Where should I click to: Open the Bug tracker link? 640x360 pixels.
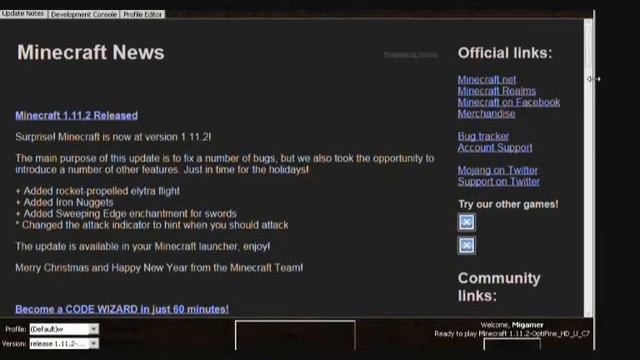[x=483, y=136]
